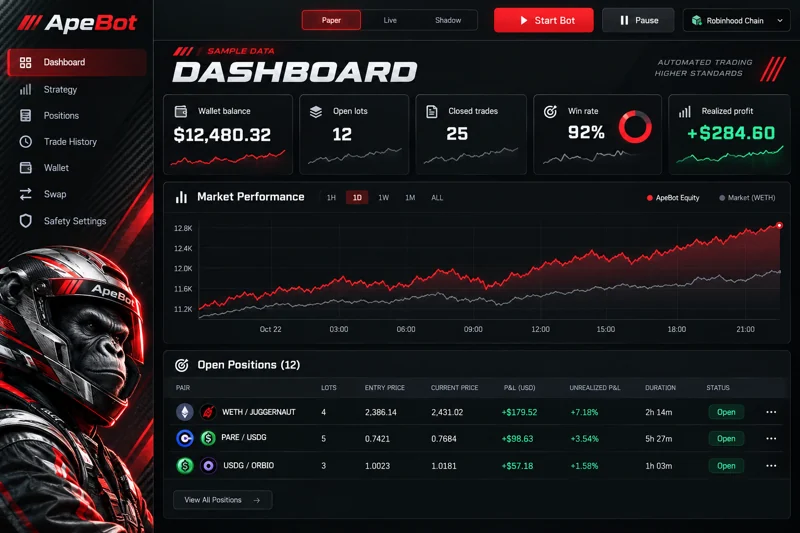Open Trade History from sidebar
Viewport: 800px width, 533px height.
click(70, 141)
